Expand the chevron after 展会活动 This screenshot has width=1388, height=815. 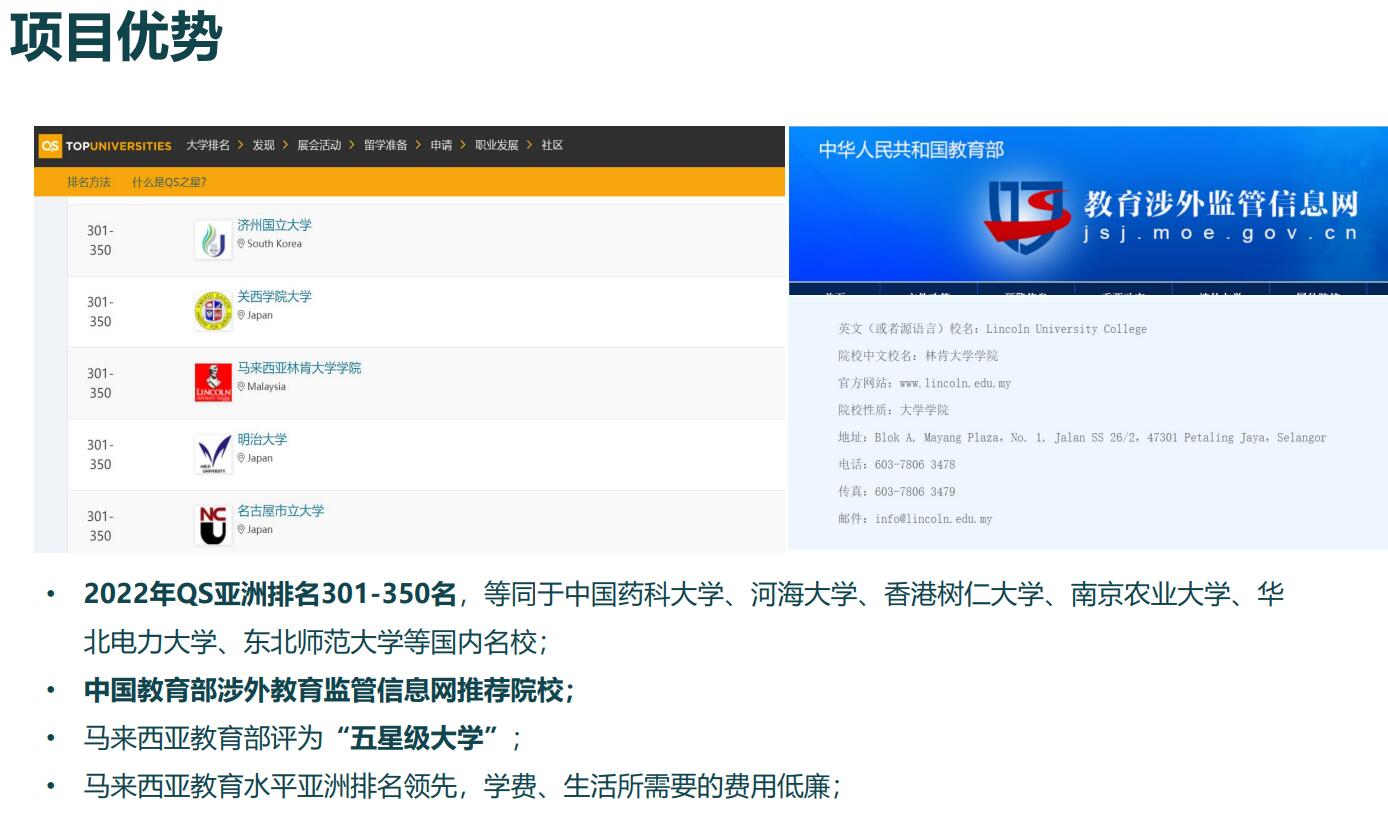[x=352, y=146]
